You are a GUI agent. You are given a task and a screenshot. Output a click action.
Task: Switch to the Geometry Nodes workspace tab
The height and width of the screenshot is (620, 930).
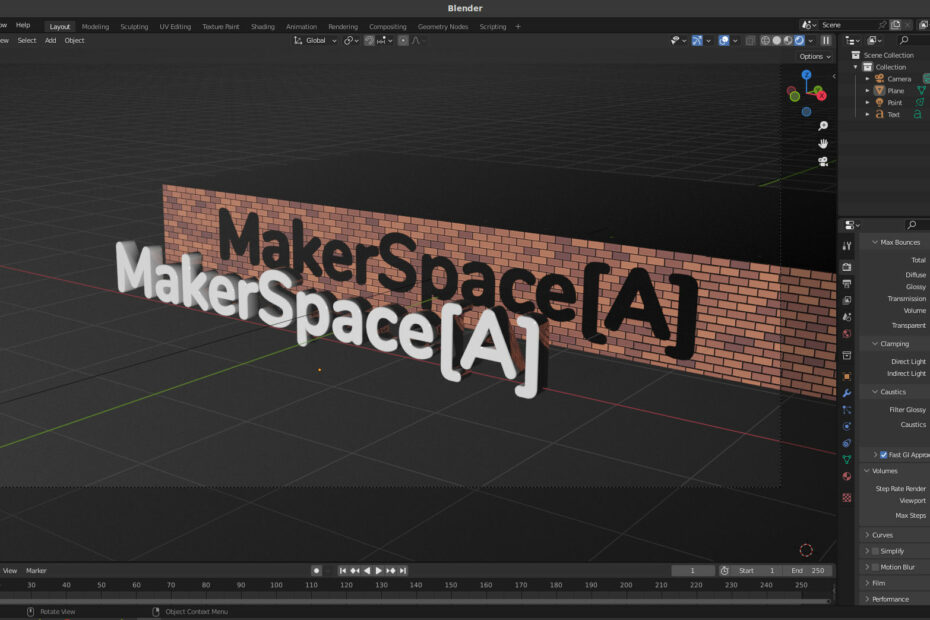[442, 27]
